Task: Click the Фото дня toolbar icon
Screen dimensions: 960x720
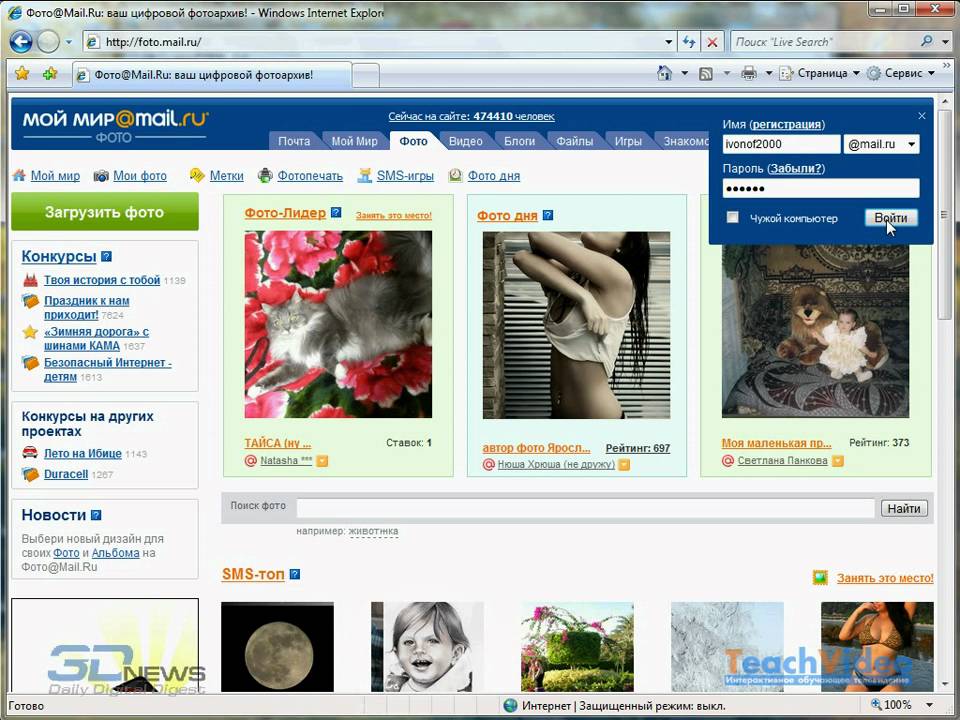Action: tap(455, 176)
